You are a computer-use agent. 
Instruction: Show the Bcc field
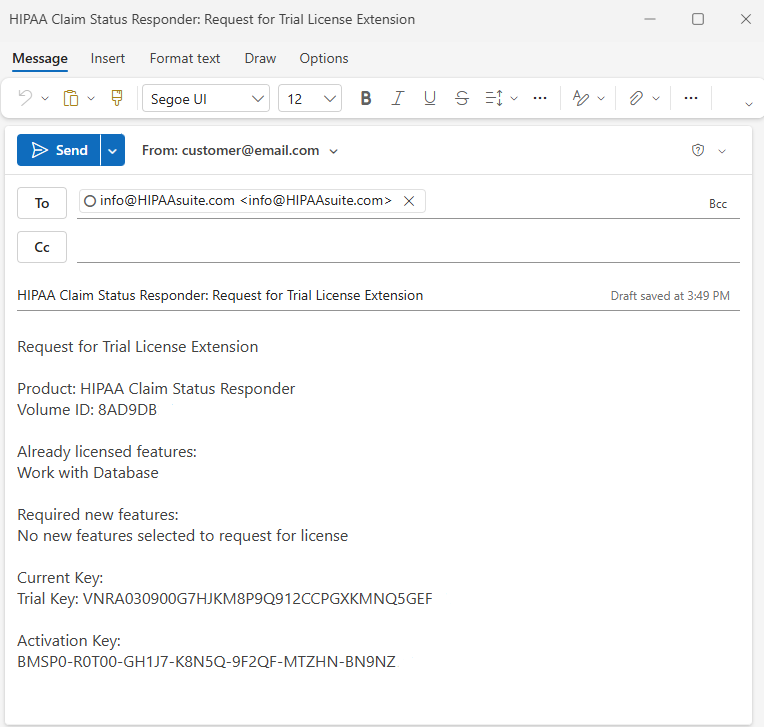pos(718,204)
